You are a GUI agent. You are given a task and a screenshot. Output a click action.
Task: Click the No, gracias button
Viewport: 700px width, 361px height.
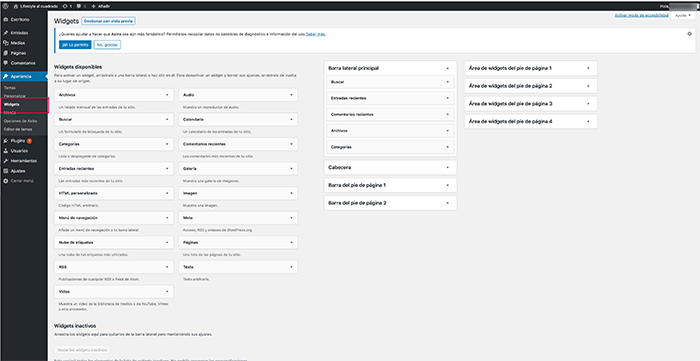pos(107,45)
